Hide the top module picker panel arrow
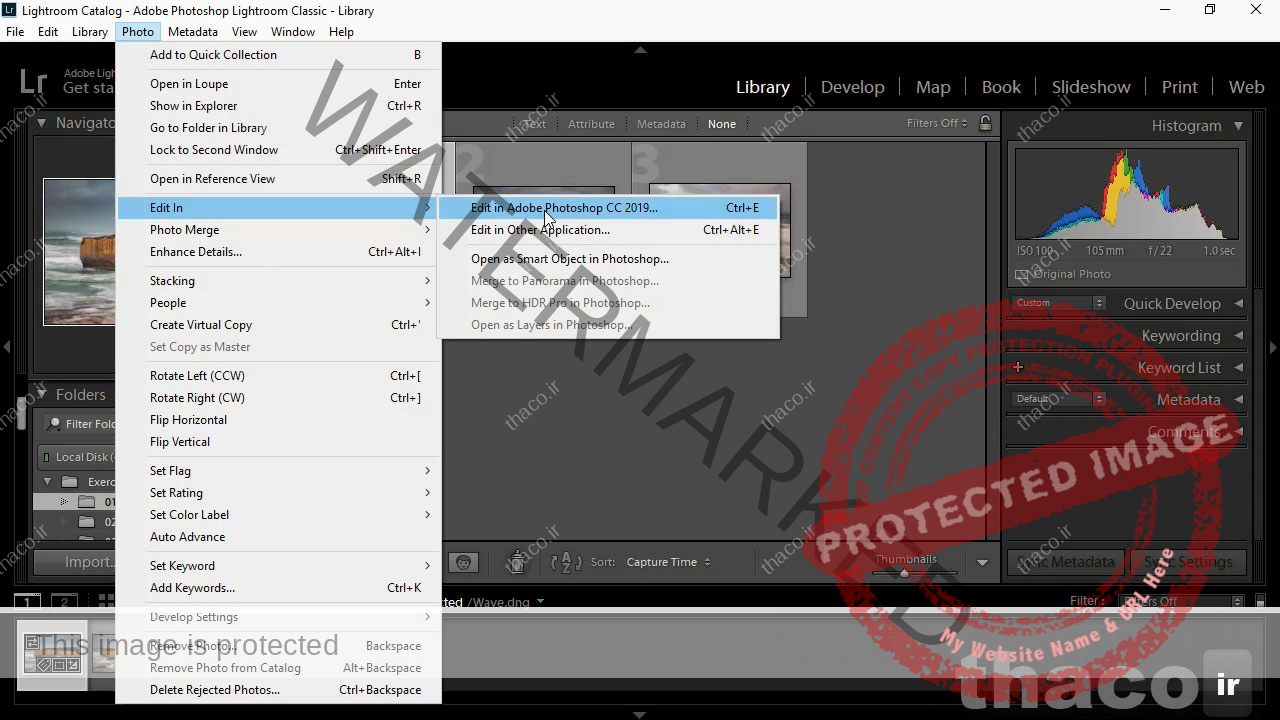 640,49
